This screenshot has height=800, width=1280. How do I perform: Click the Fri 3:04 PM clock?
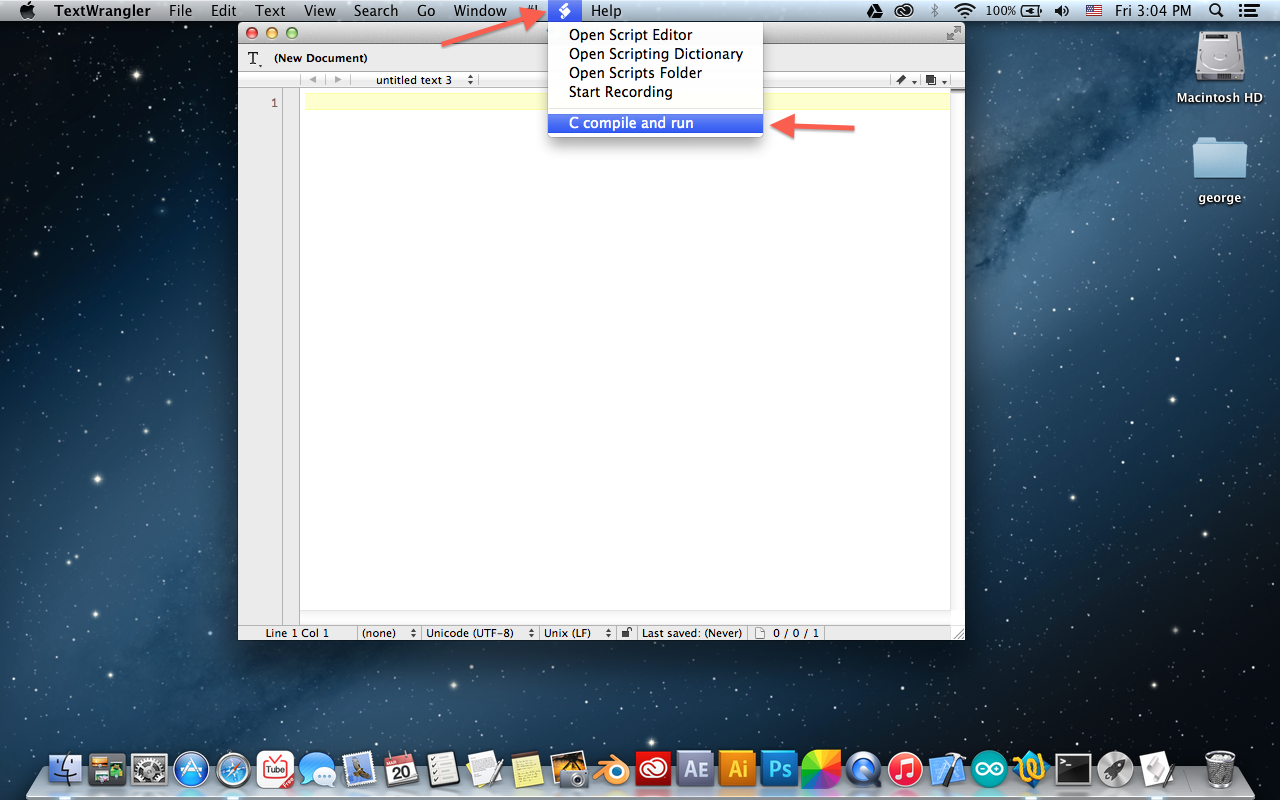(x=1153, y=11)
